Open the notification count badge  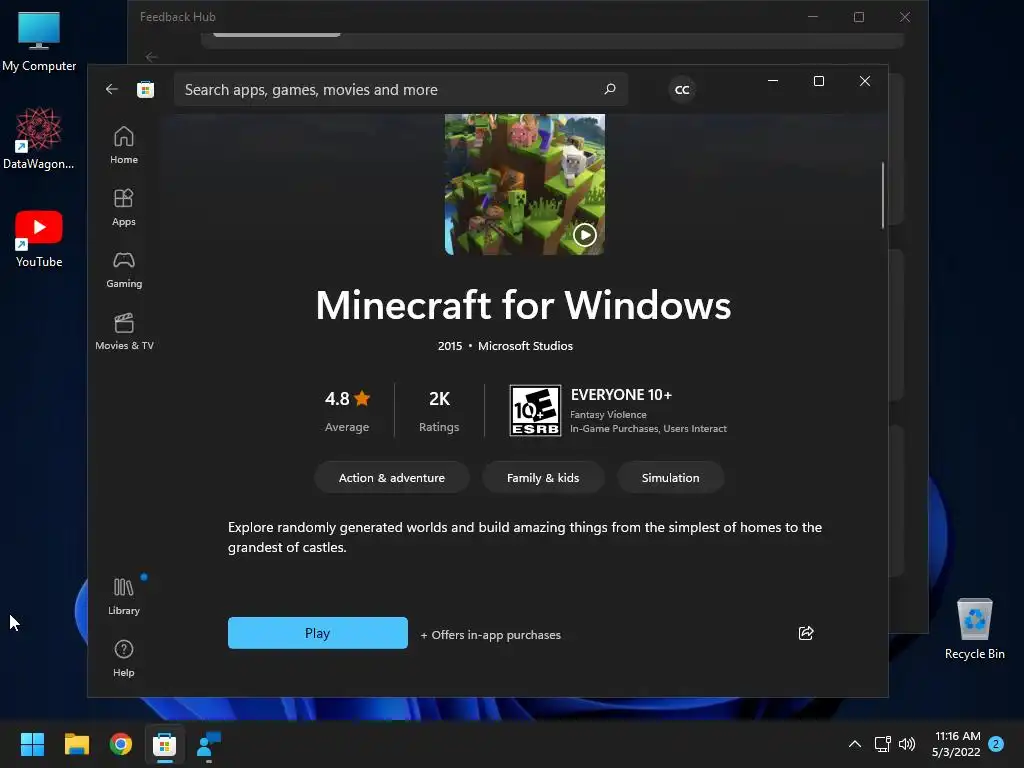pyautogui.click(x=996, y=744)
